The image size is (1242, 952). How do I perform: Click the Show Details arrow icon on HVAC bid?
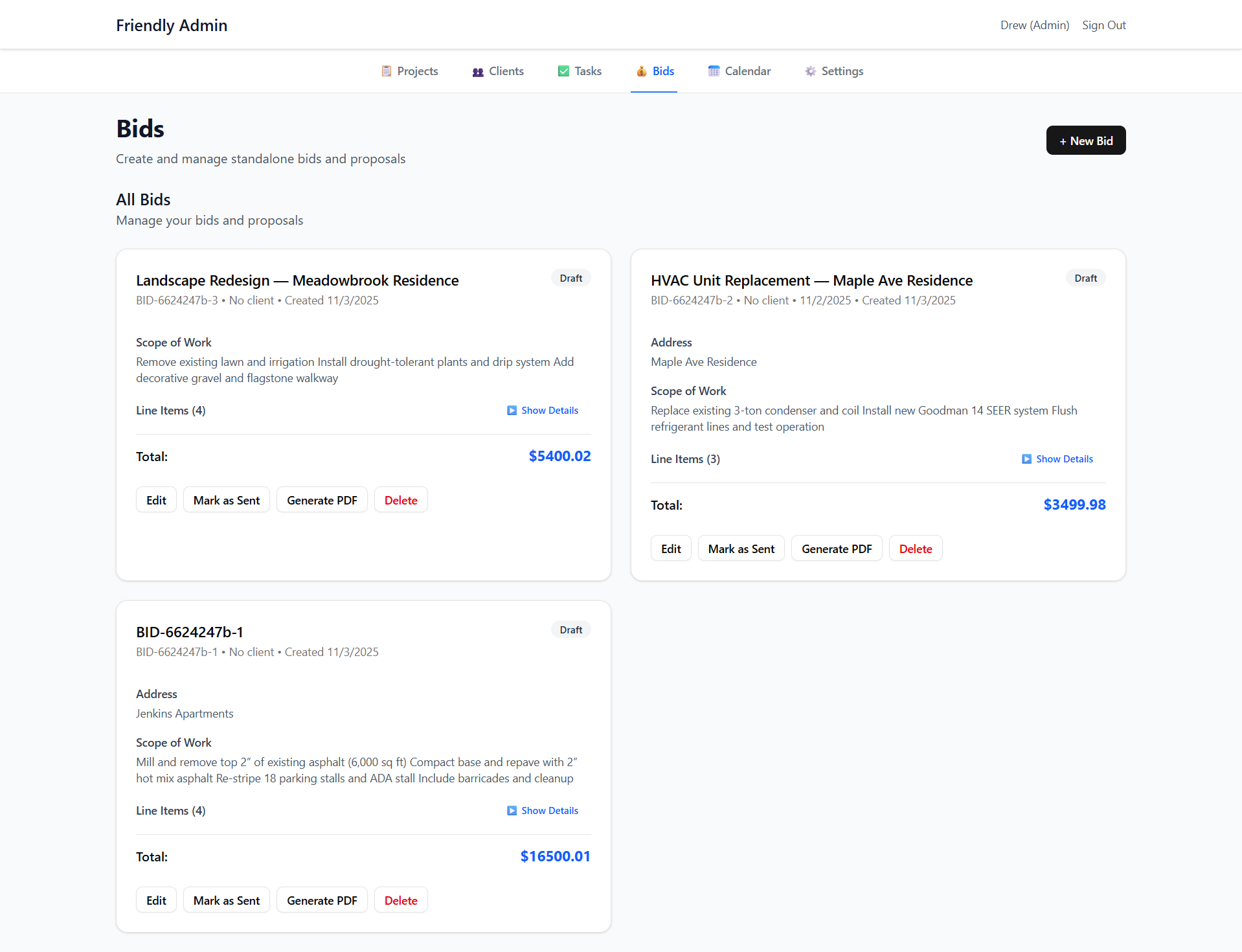[x=1026, y=459]
